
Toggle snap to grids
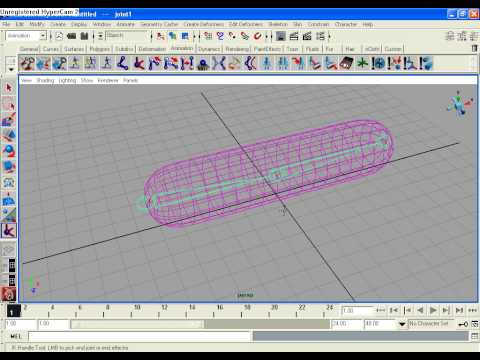pyautogui.click(x=208, y=36)
